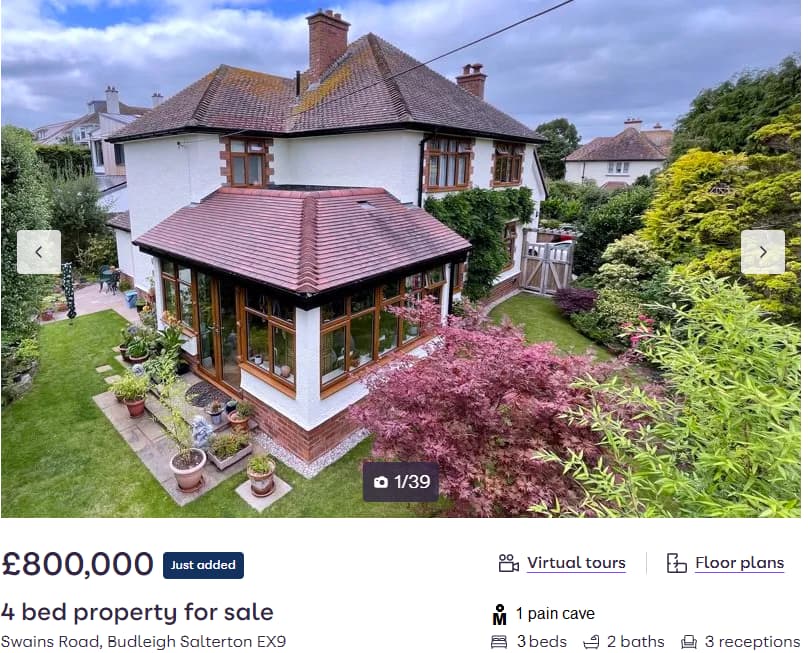Click the armchair icon beside 3 receptions
The height and width of the screenshot is (653, 808).
(689, 642)
